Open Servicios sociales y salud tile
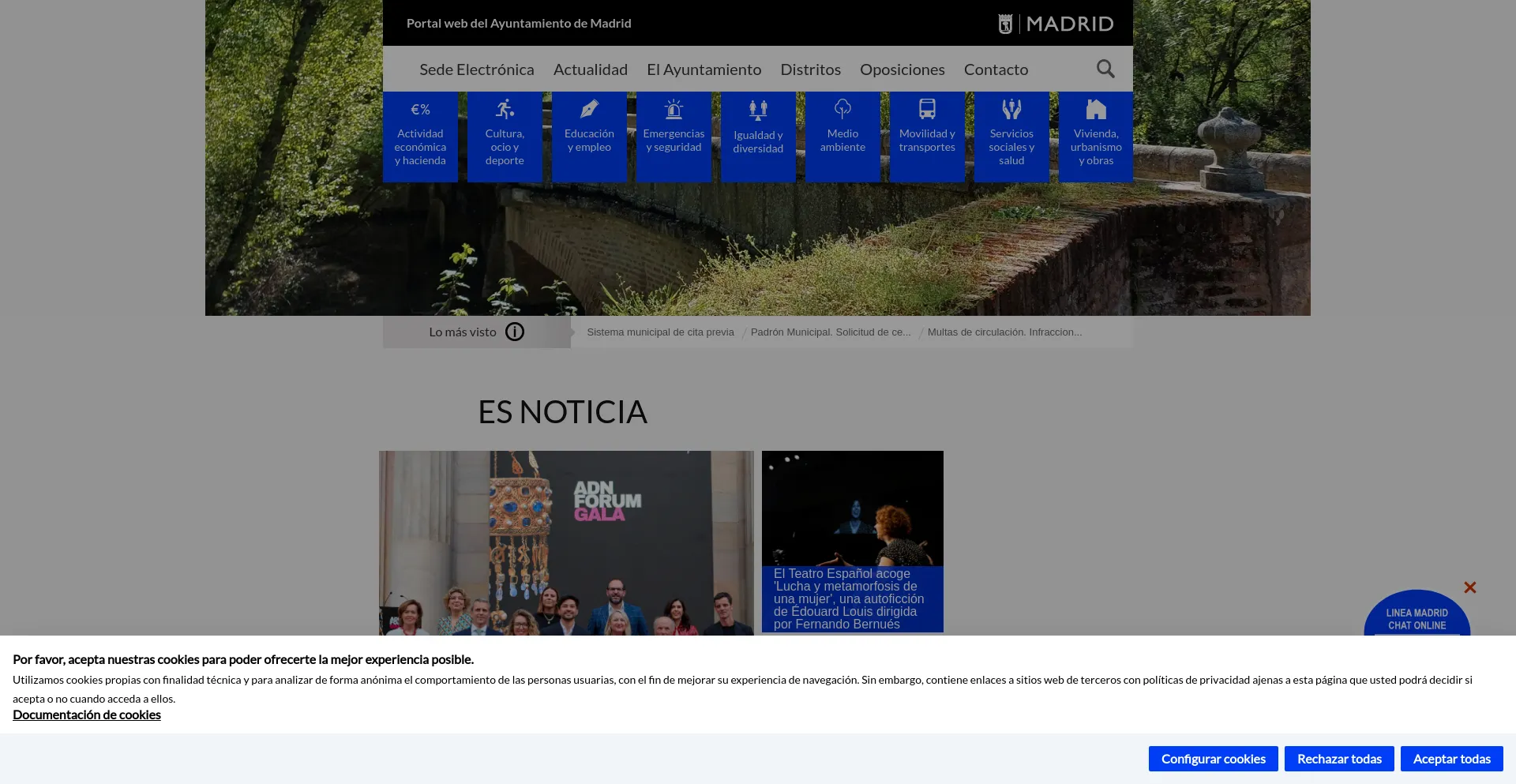This screenshot has height=784, width=1516. tap(1011, 137)
